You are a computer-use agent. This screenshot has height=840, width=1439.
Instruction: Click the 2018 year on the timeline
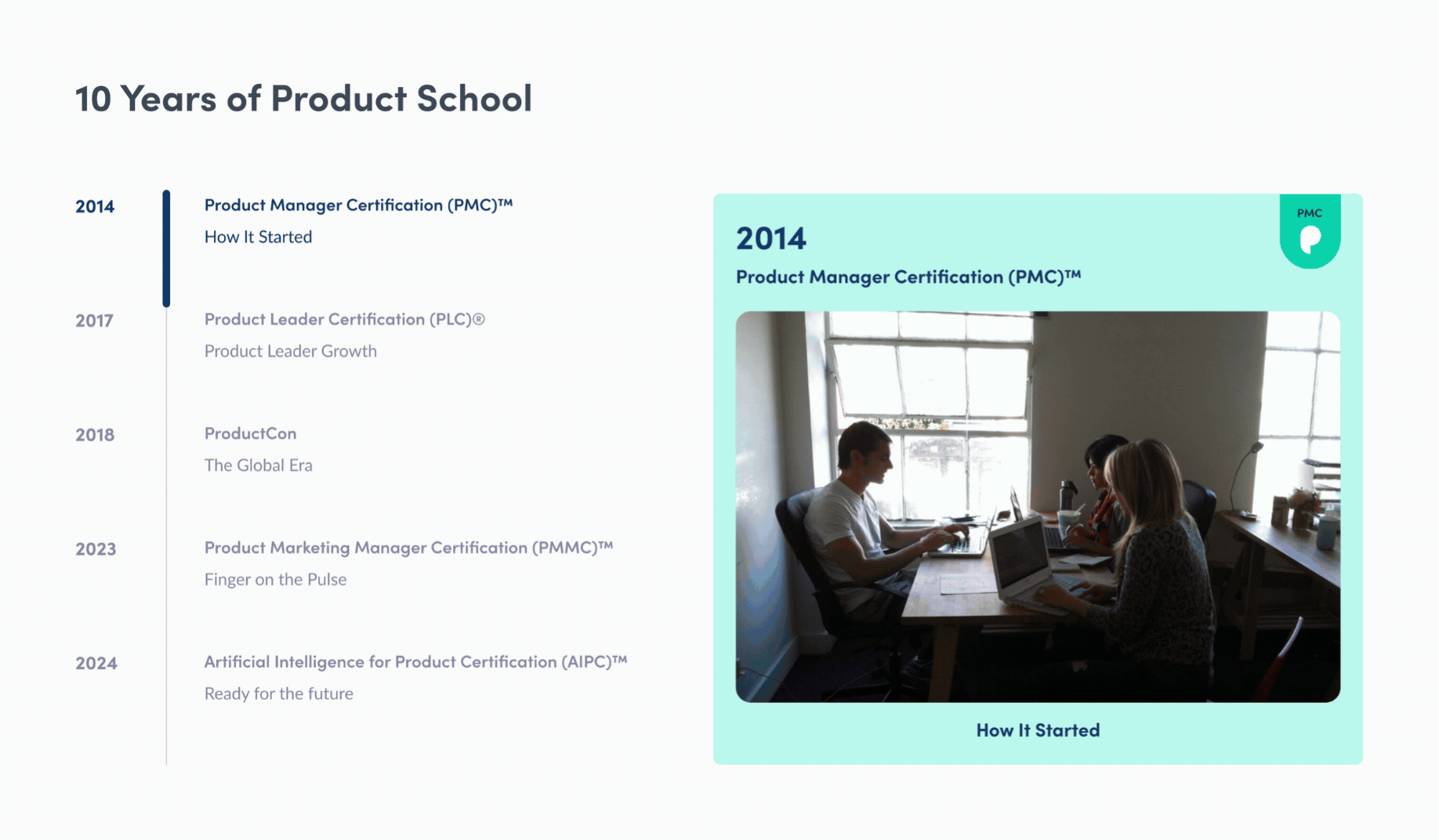pyautogui.click(x=94, y=435)
